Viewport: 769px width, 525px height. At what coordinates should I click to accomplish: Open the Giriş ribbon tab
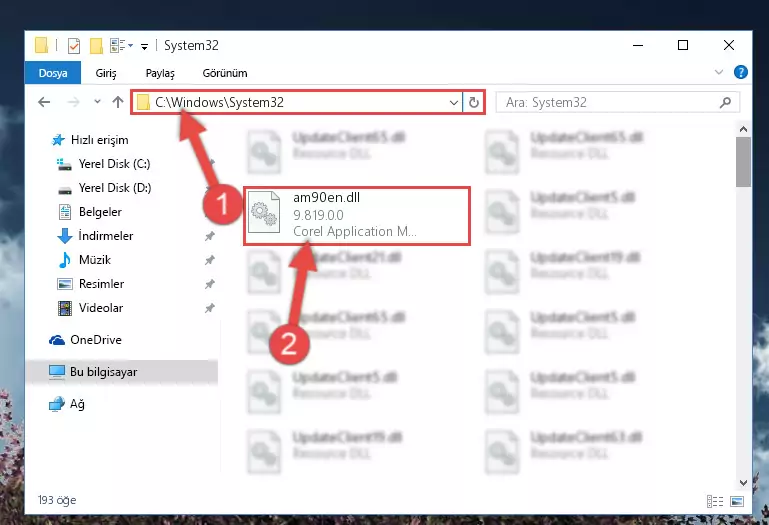click(106, 73)
